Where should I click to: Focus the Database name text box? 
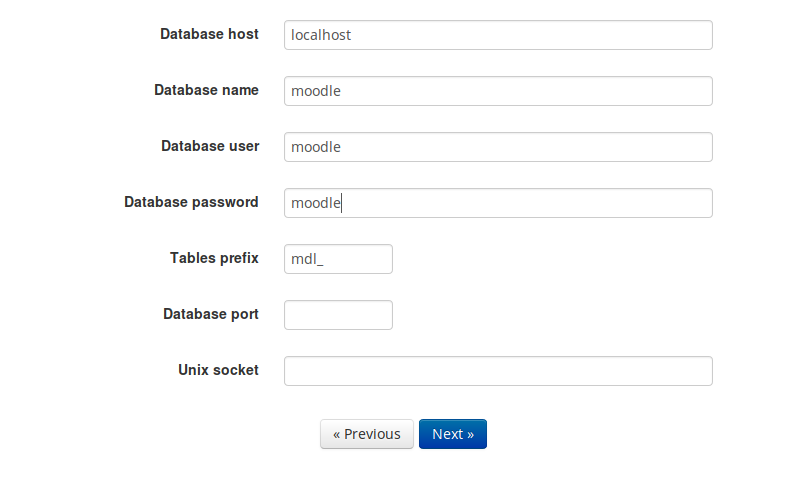pos(498,91)
